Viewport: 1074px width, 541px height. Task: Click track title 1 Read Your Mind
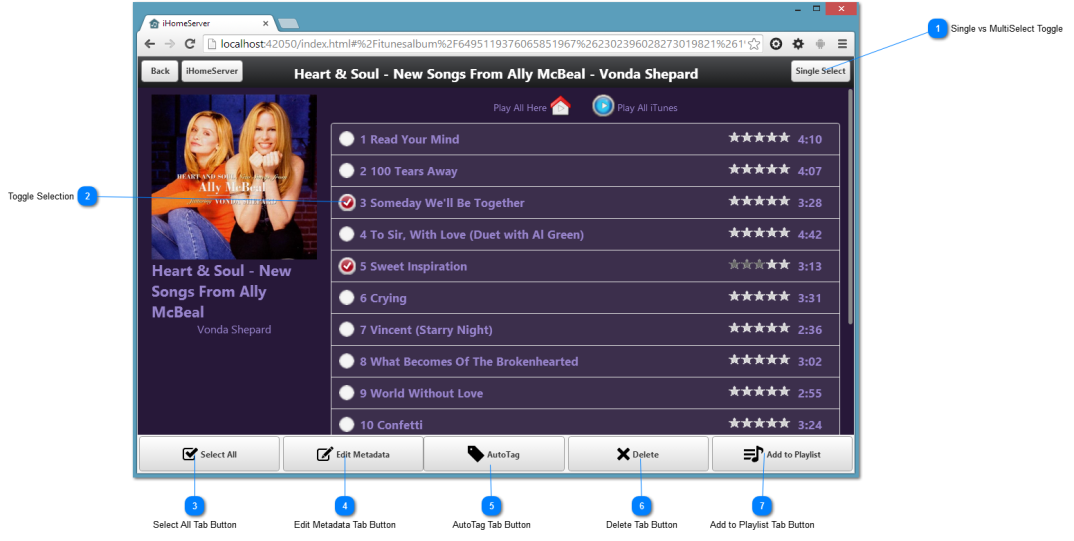click(410, 139)
